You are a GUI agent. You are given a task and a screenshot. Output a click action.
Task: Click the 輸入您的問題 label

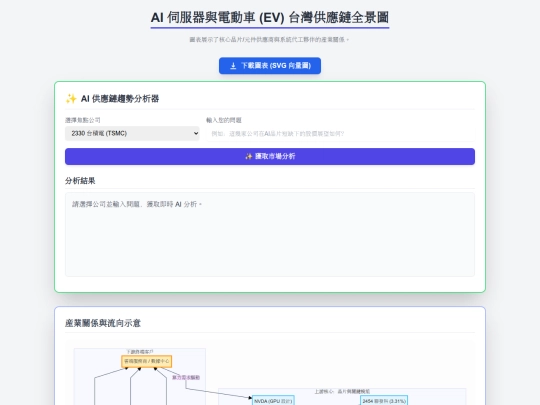(x=224, y=120)
